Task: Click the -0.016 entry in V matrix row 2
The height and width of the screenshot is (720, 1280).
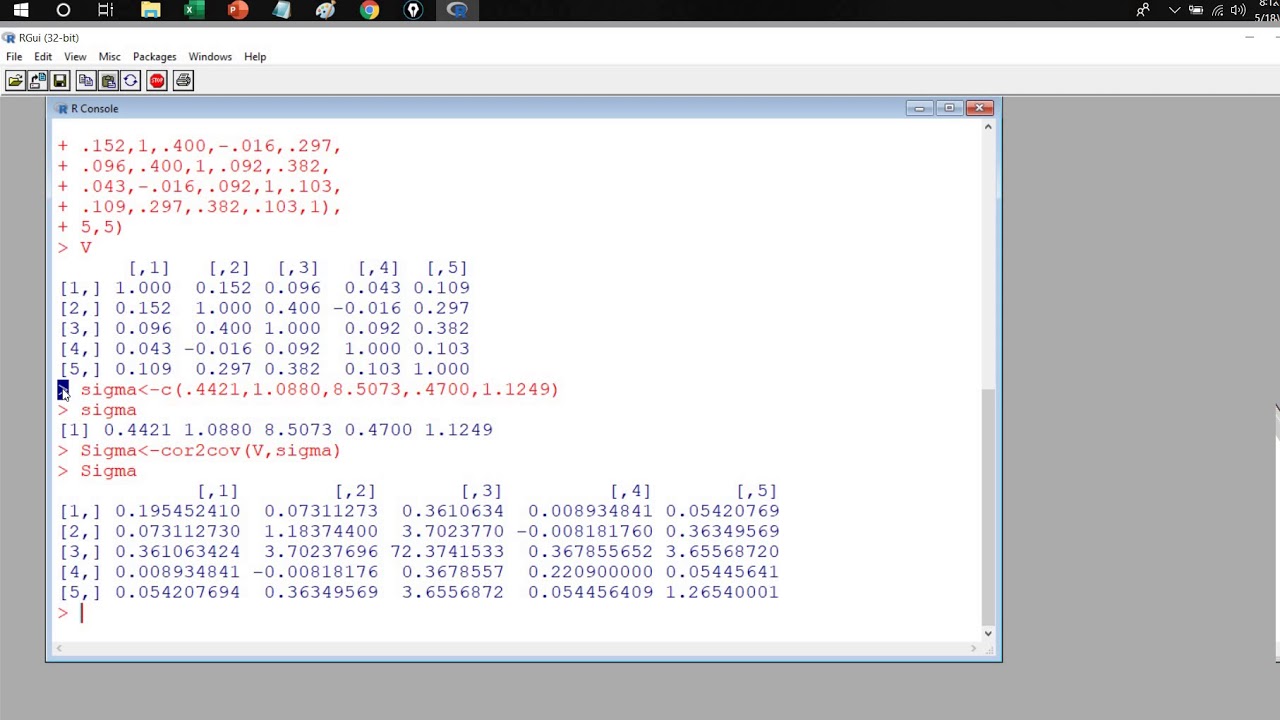Action: tap(367, 308)
